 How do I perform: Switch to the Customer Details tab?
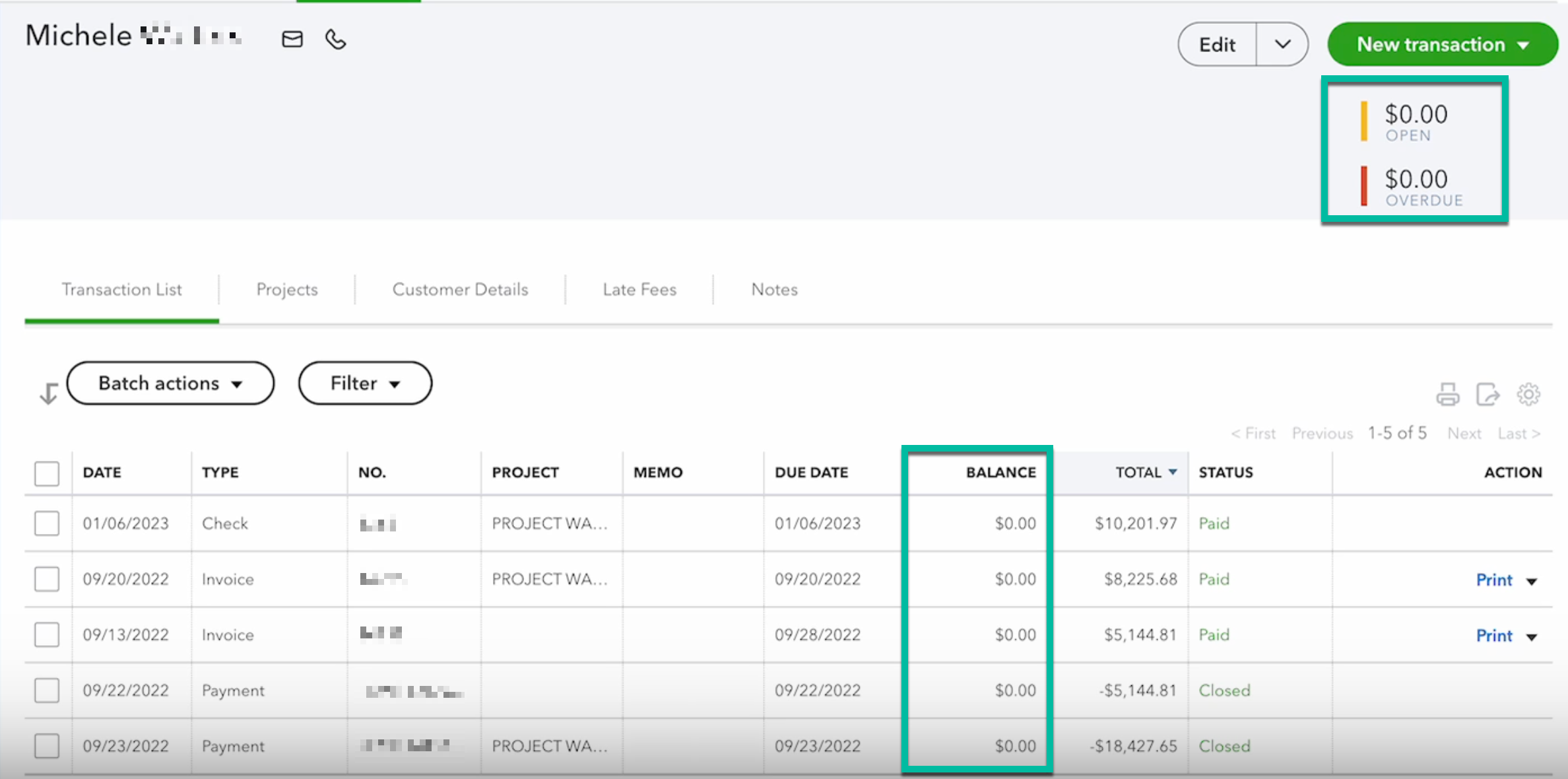tap(460, 289)
